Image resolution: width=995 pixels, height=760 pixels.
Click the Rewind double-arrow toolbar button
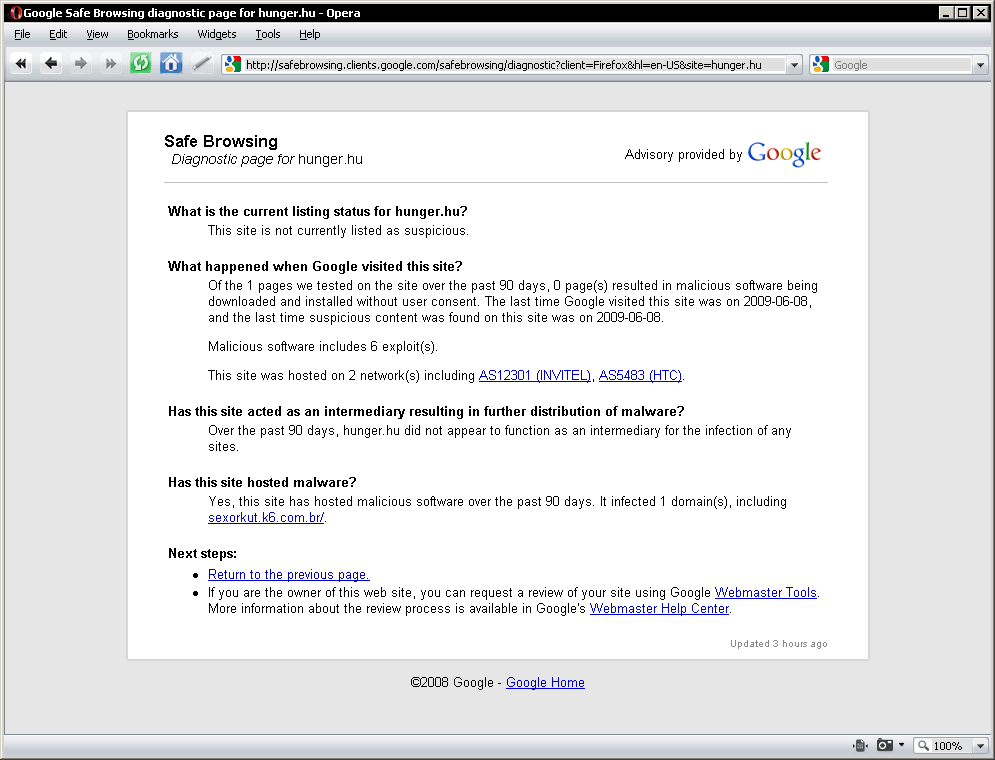[21, 63]
